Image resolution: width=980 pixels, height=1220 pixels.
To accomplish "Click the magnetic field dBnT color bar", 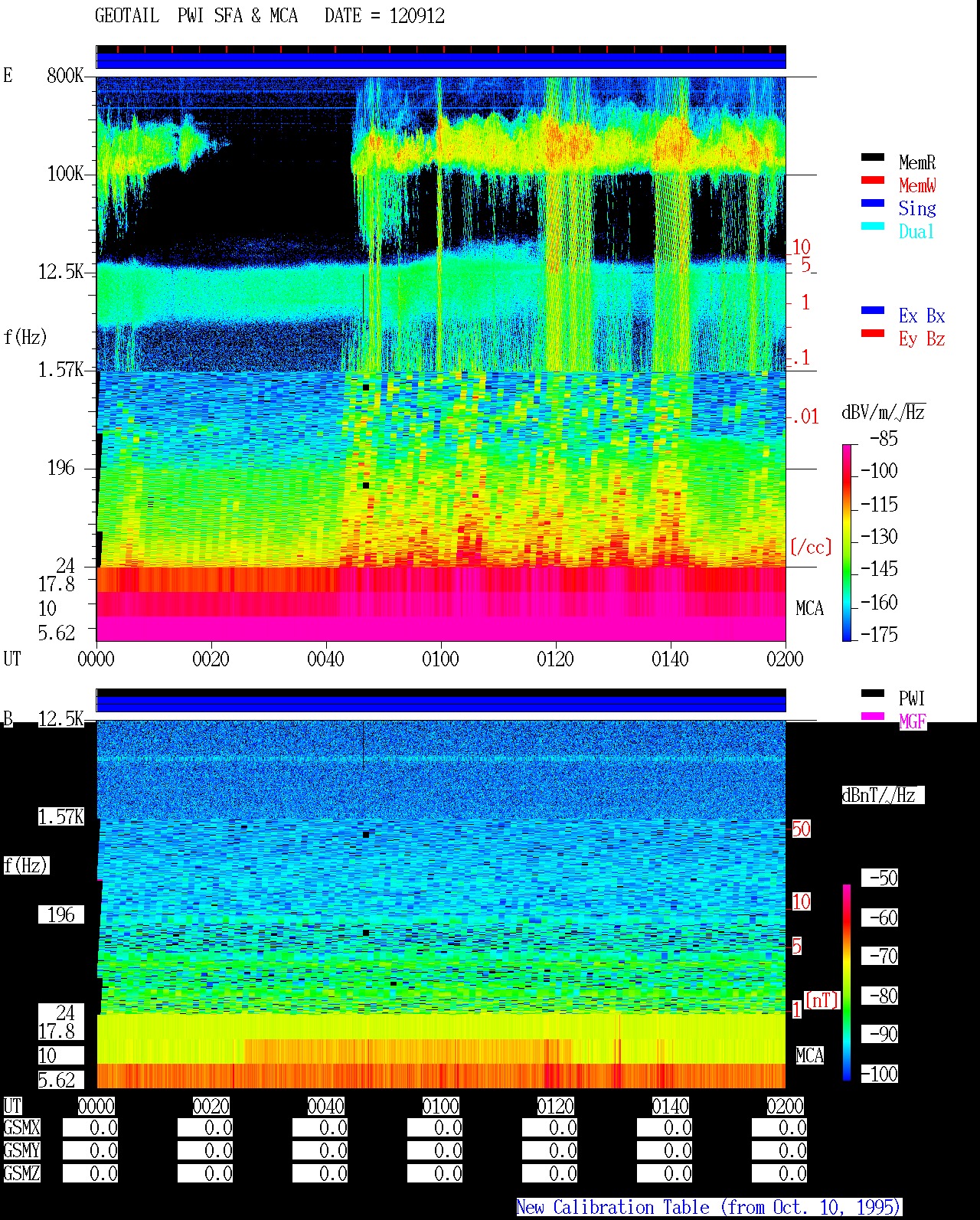I will tap(846, 982).
